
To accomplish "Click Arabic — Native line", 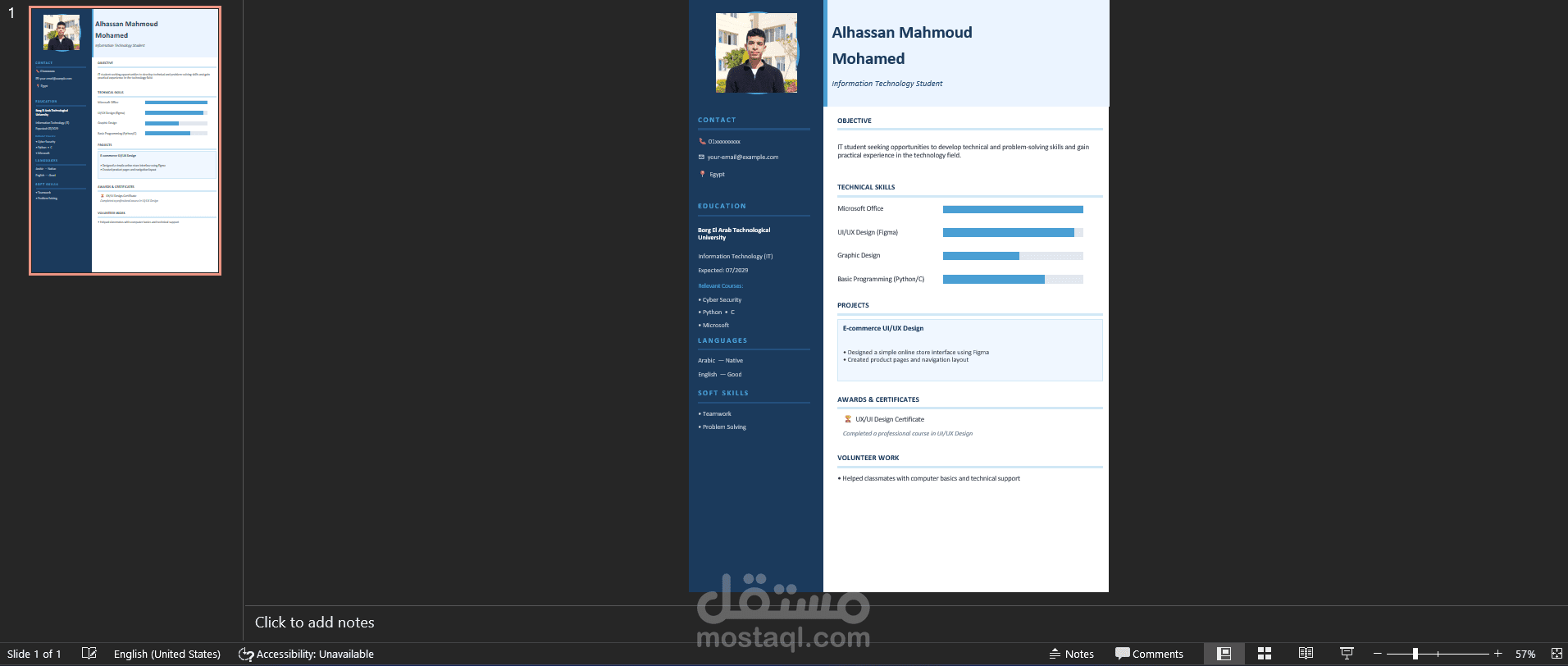I will (720, 360).
